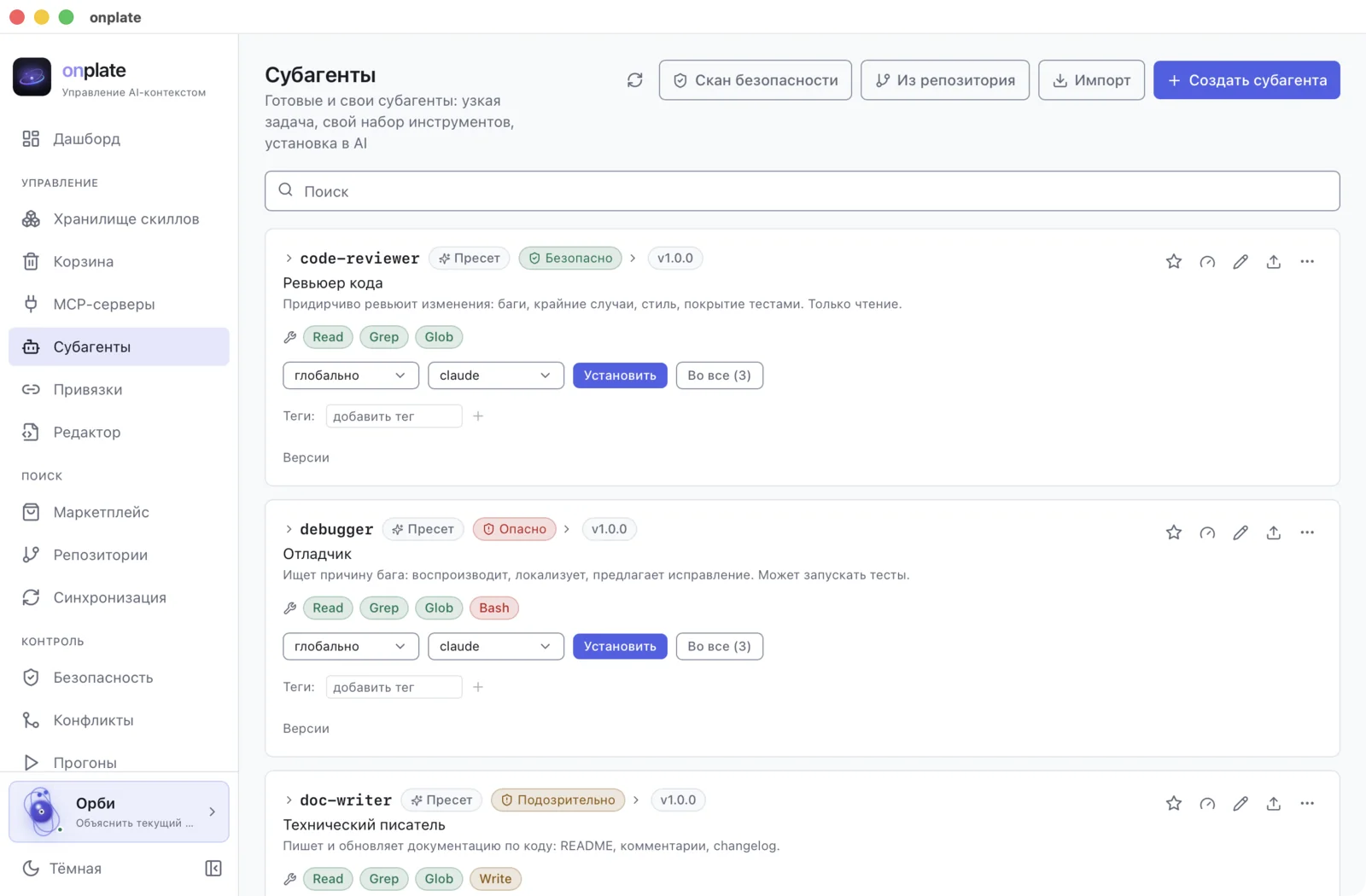Go to Маркетплейс
Image resolution: width=1366 pixels, height=896 pixels.
pyautogui.click(x=119, y=513)
